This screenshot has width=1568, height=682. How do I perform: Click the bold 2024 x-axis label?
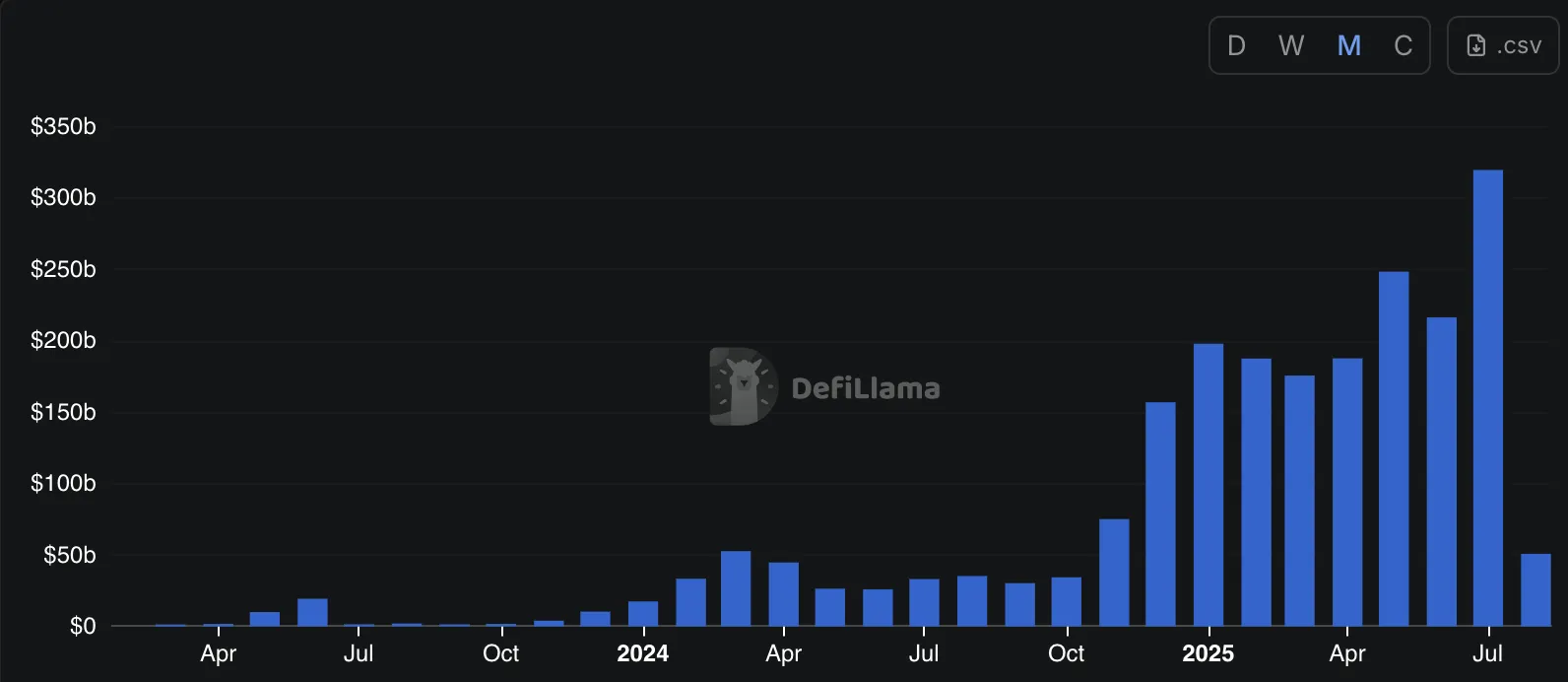coord(642,653)
